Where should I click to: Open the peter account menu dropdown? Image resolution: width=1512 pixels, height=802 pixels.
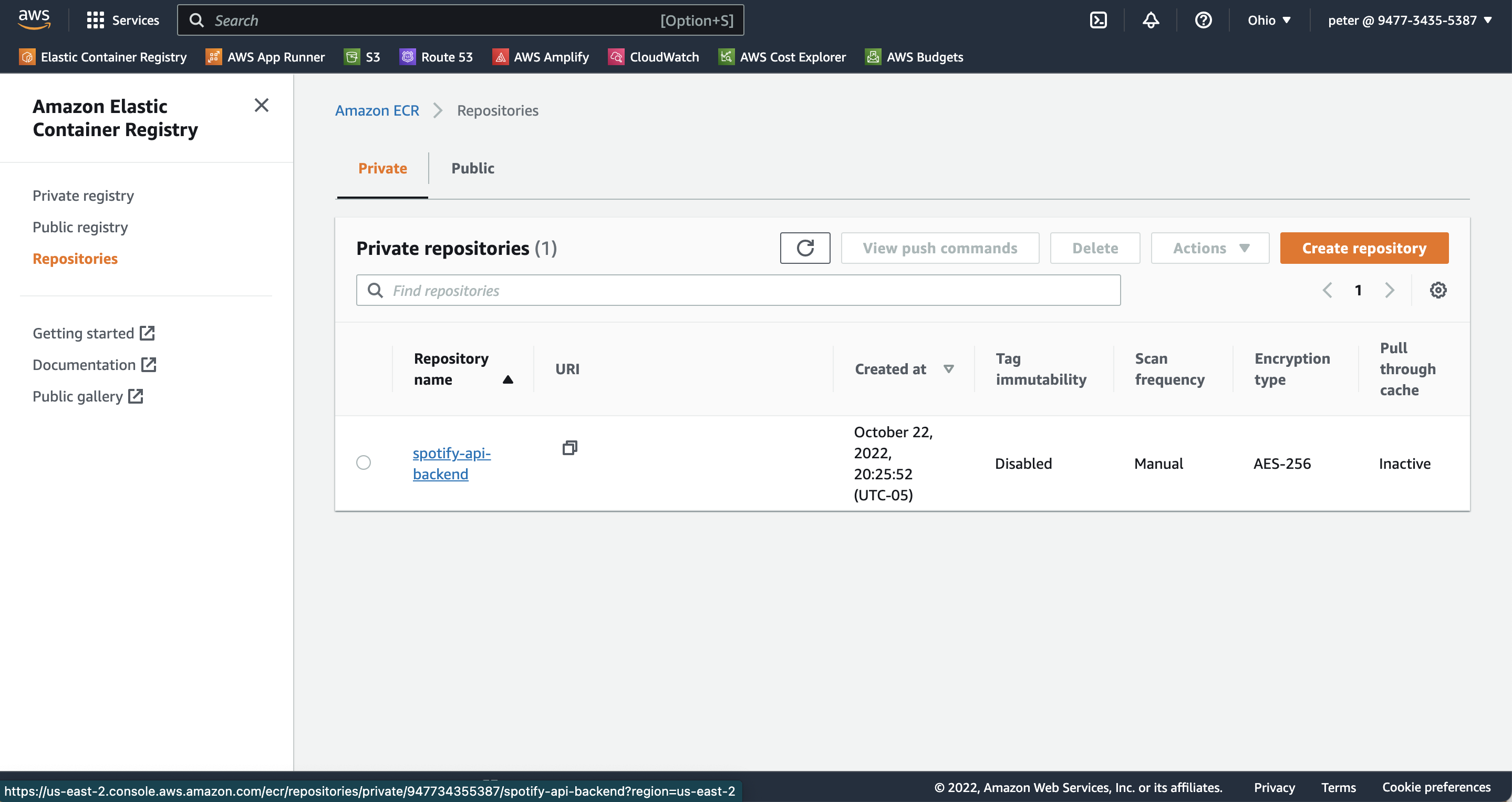tap(1409, 20)
